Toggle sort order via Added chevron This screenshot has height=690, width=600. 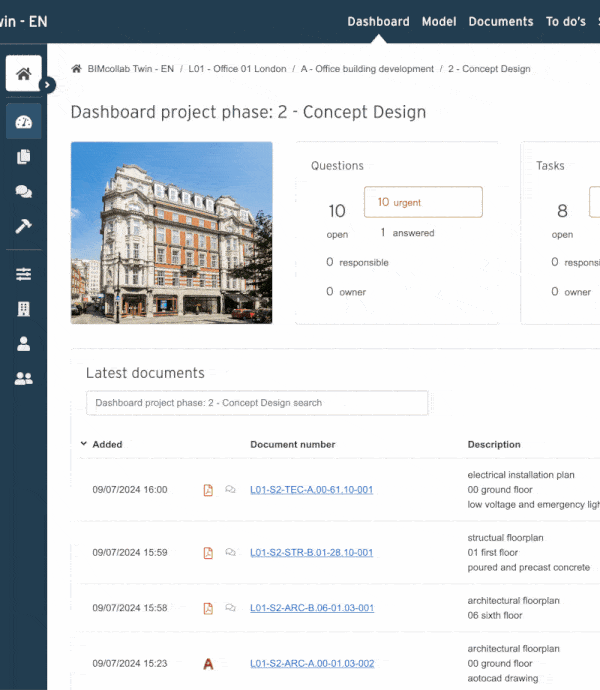pyautogui.click(x=84, y=444)
